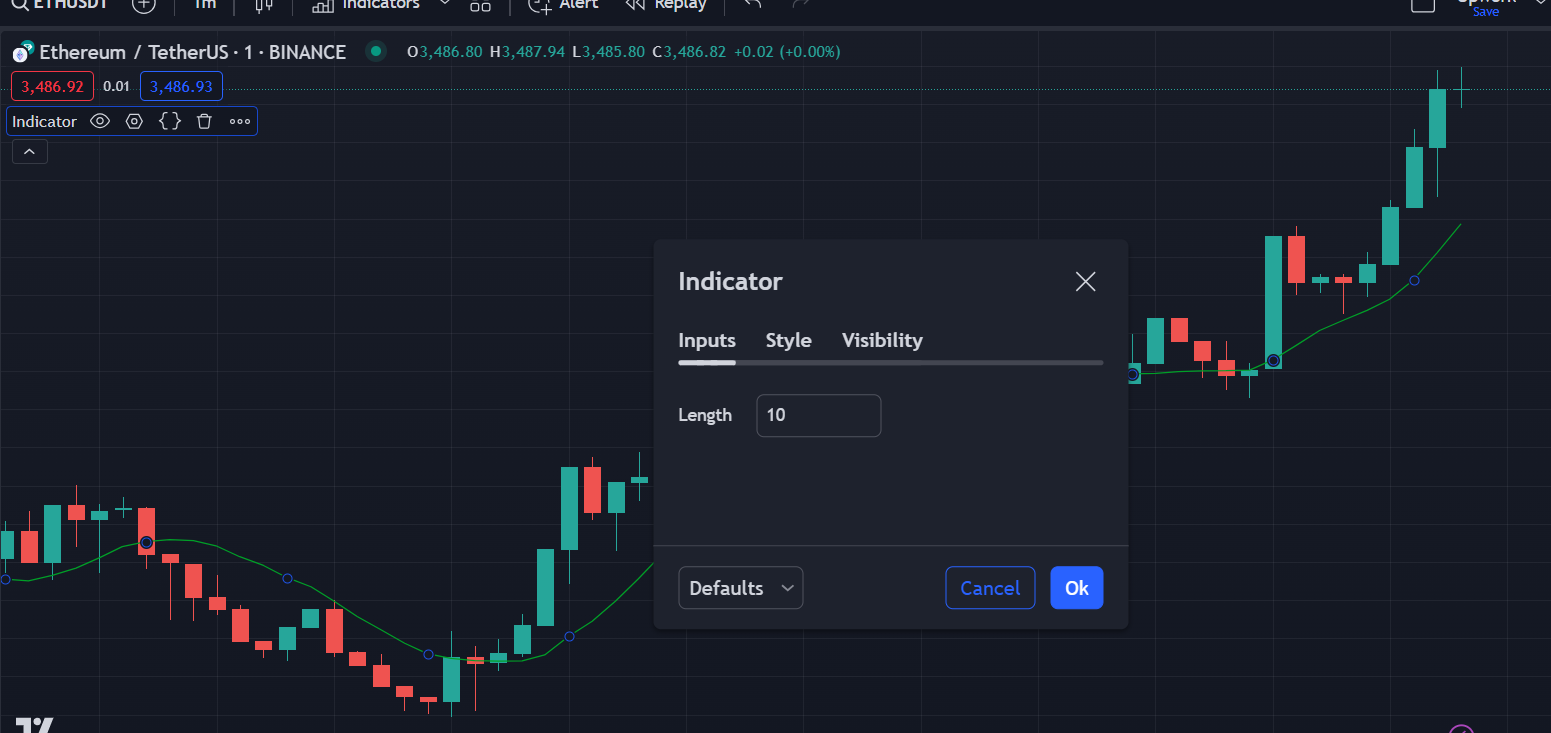The width and height of the screenshot is (1551, 733).
Task: Create a new Alert
Action: pos(563,6)
